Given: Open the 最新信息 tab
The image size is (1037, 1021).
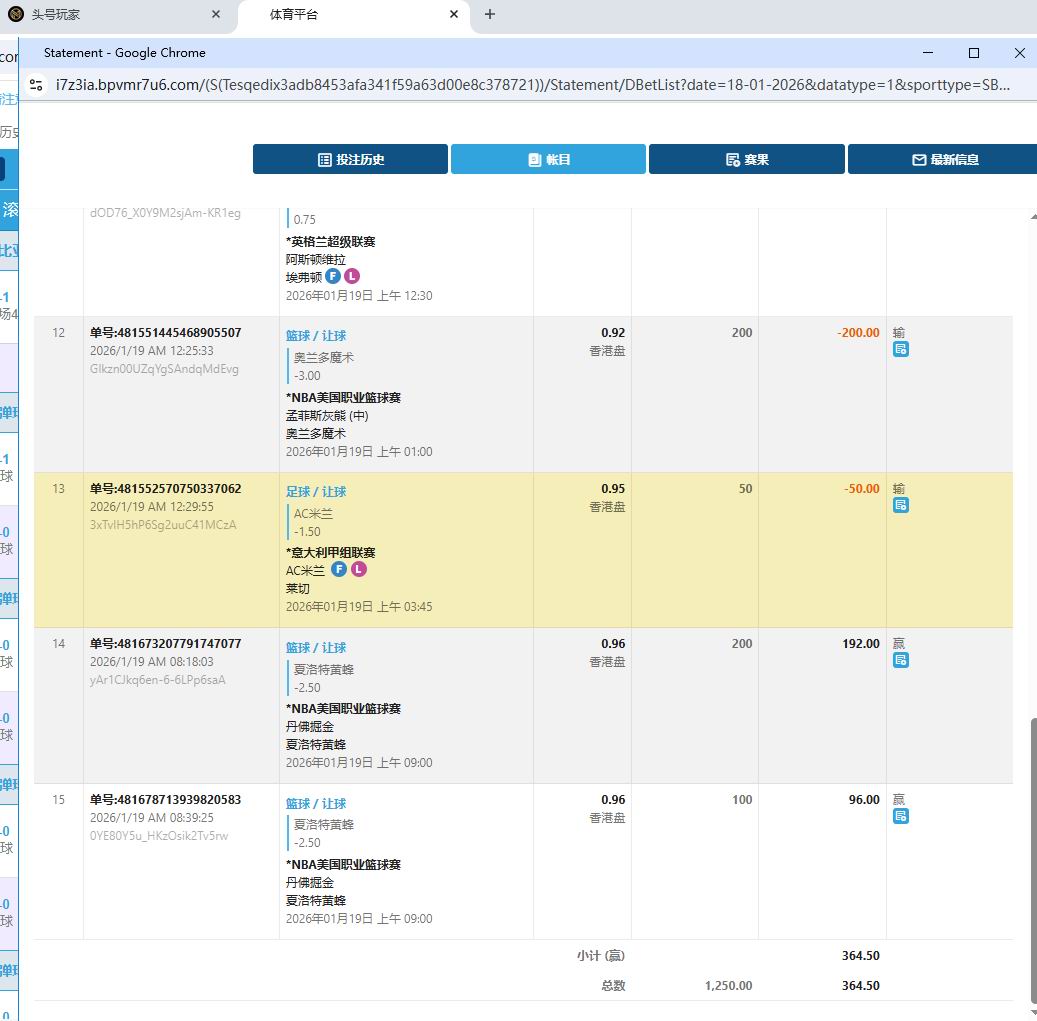Looking at the screenshot, I should [943, 159].
